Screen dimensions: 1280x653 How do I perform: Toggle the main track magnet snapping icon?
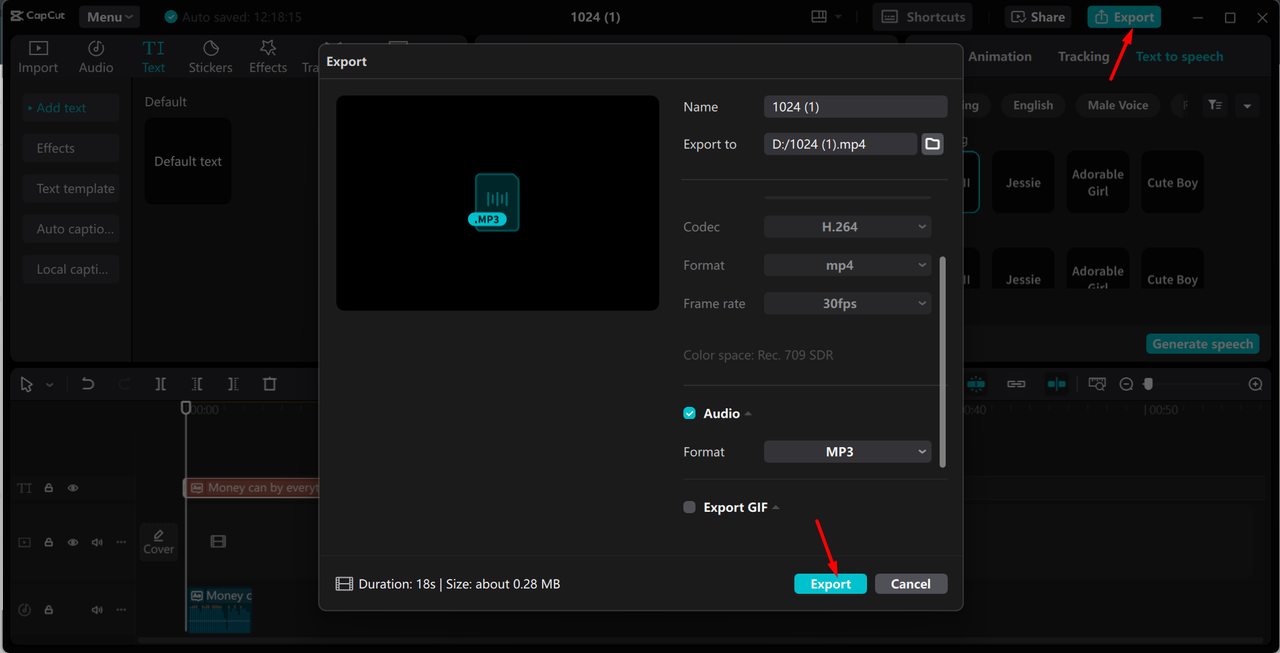click(x=976, y=384)
